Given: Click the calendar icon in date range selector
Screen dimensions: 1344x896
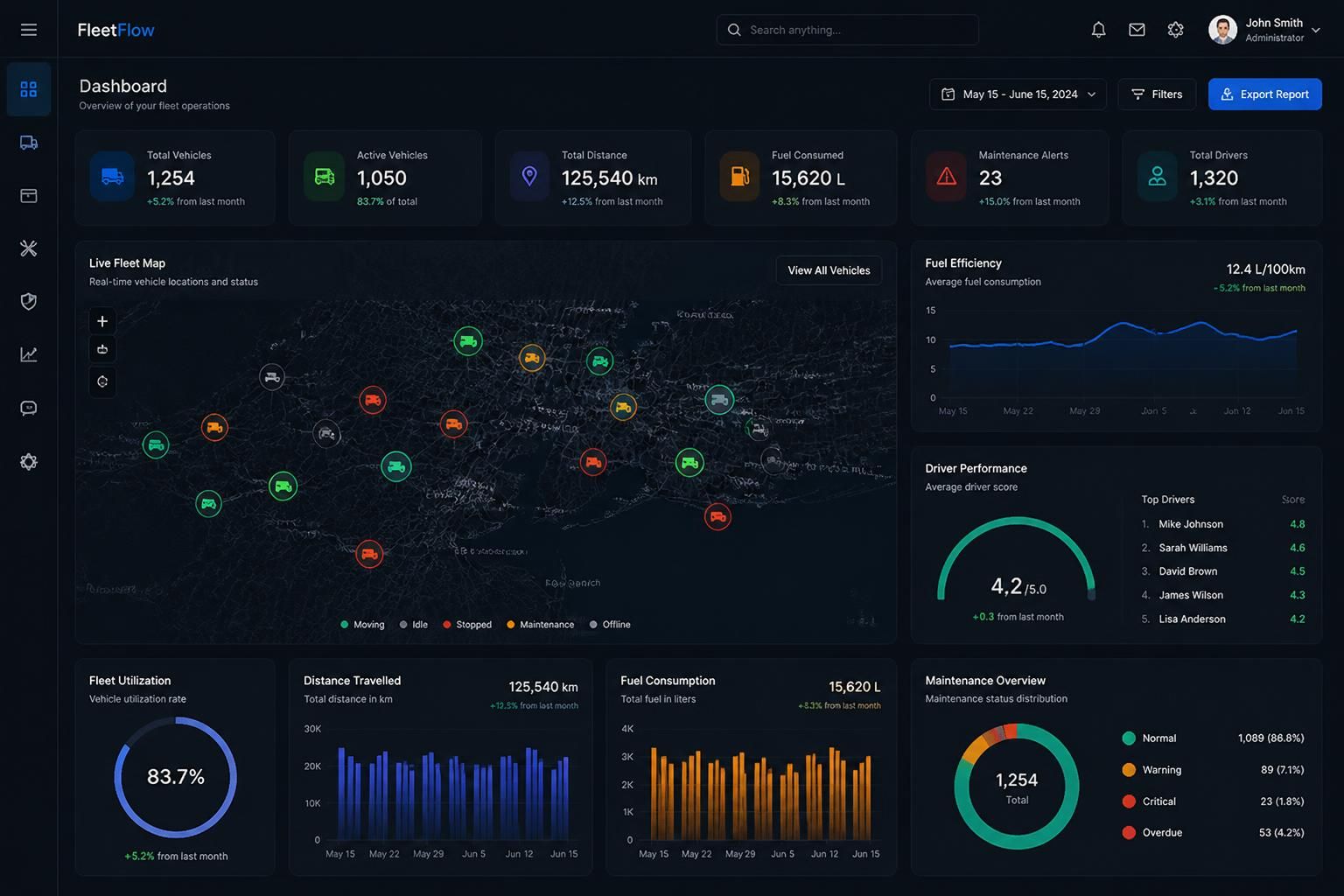Looking at the screenshot, I should click(948, 94).
